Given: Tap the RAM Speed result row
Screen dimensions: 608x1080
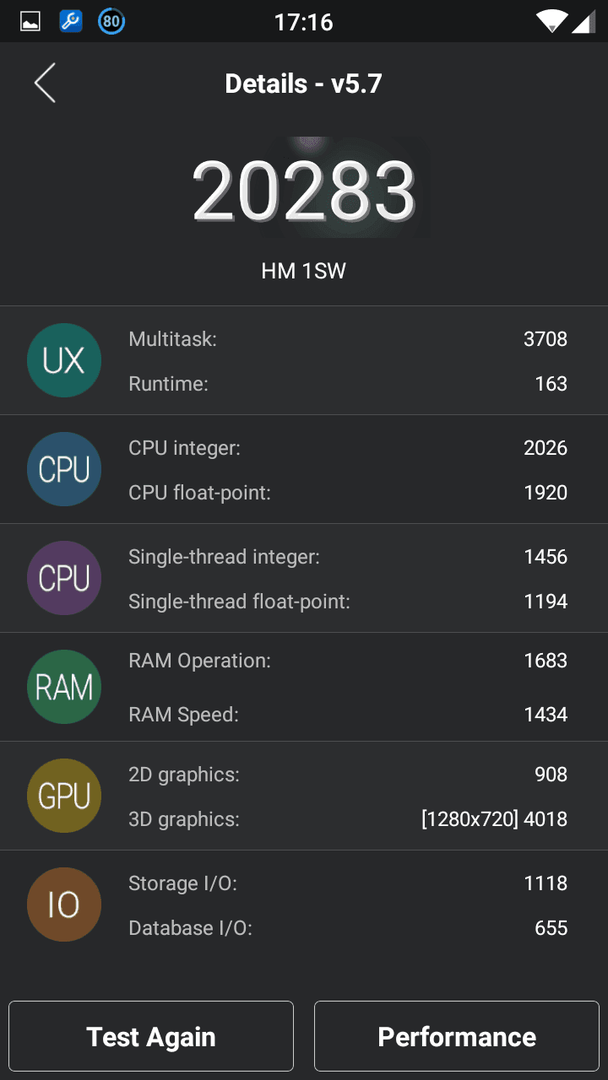Looking at the screenshot, I should click(x=348, y=715).
